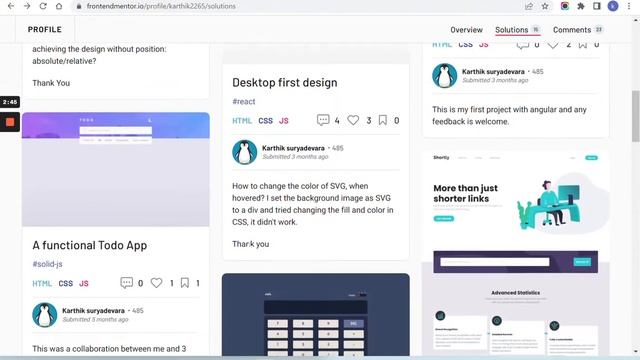640x360 pixels.
Task: Click HTML label on Todo App card
Action: [x=42, y=283]
